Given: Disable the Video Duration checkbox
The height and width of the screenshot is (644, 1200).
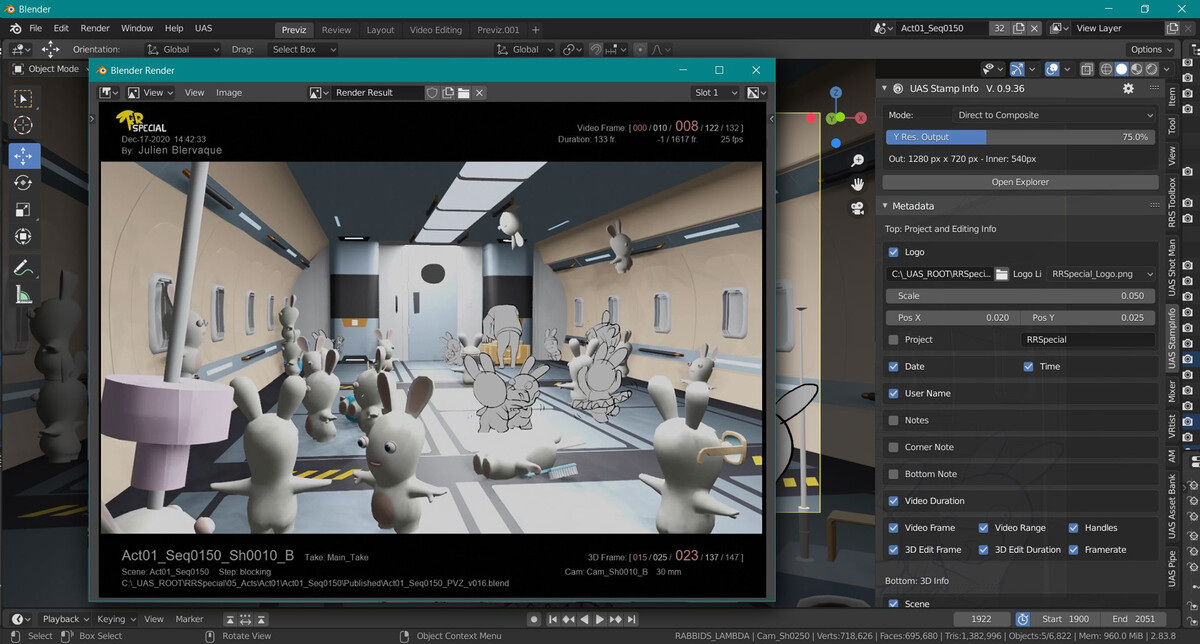Looking at the screenshot, I should point(893,501).
